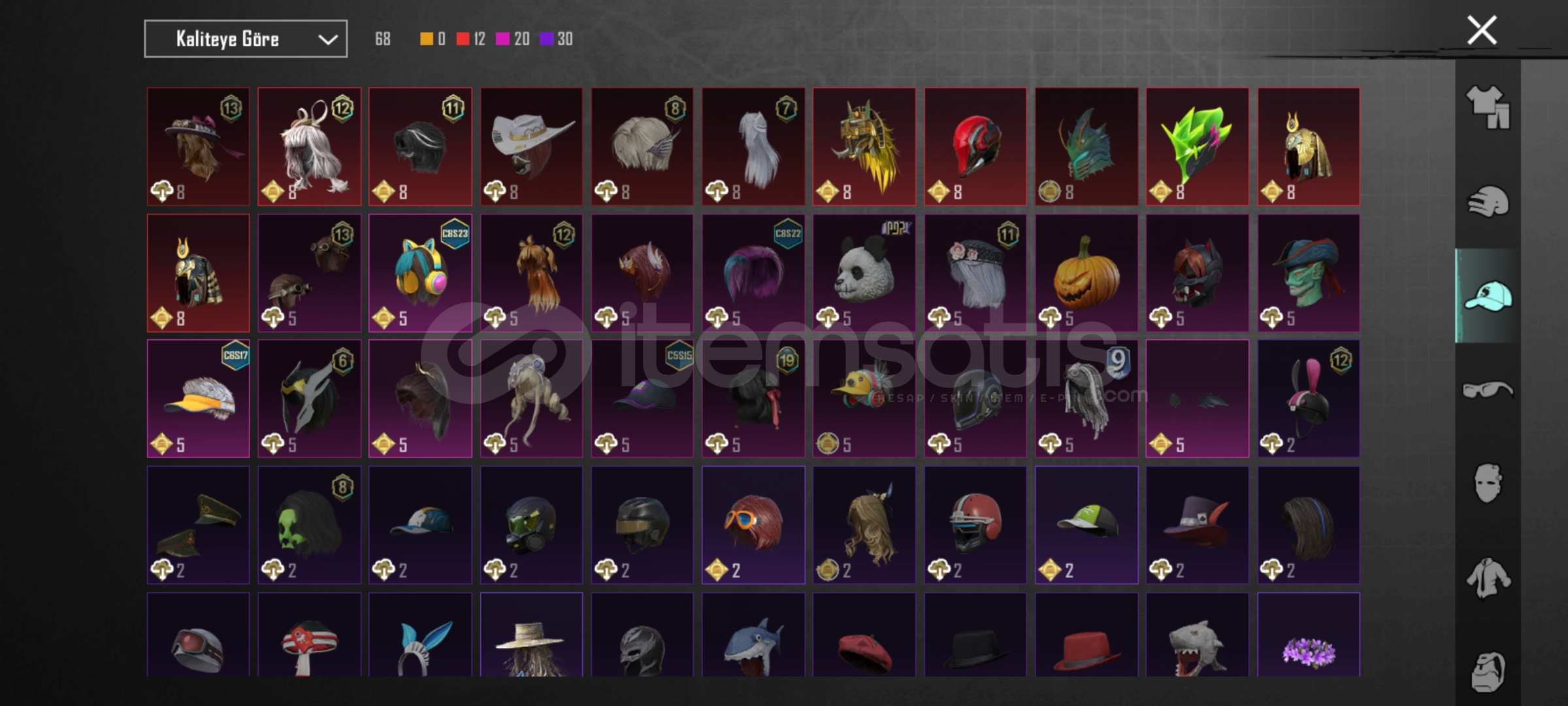The height and width of the screenshot is (706, 1568).
Task: Open the jacket category icon
Action: click(x=1488, y=578)
